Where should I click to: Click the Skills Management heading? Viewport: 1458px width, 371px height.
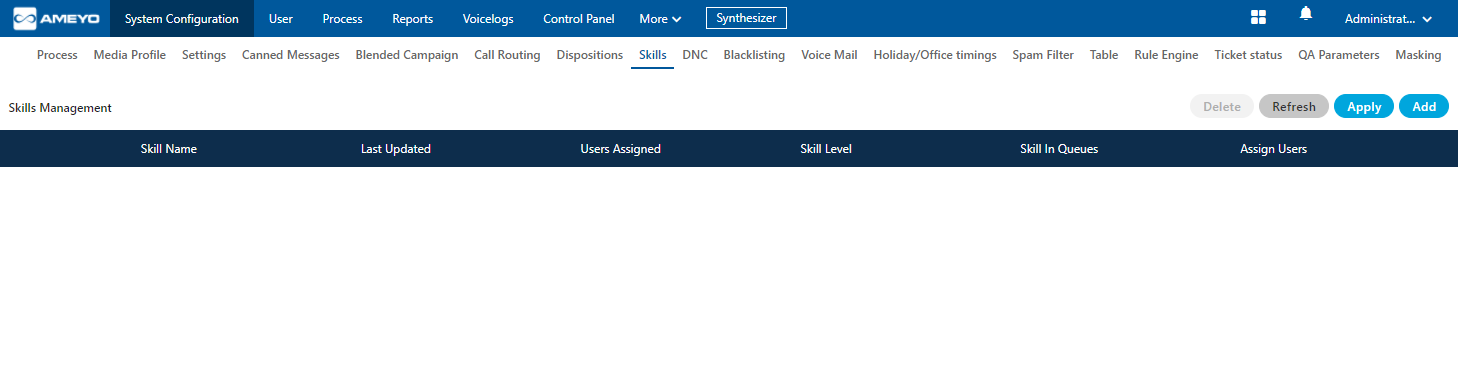tap(60, 107)
